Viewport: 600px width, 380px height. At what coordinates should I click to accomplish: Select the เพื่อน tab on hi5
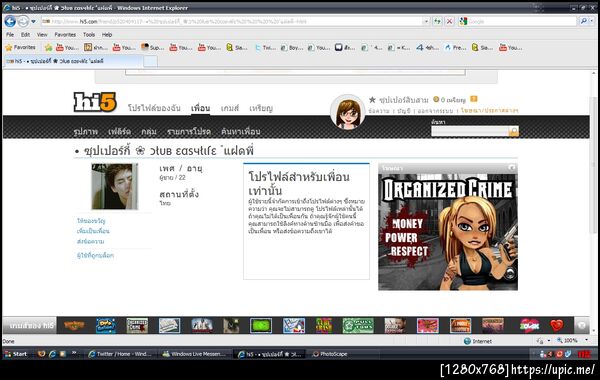[x=201, y=108]
